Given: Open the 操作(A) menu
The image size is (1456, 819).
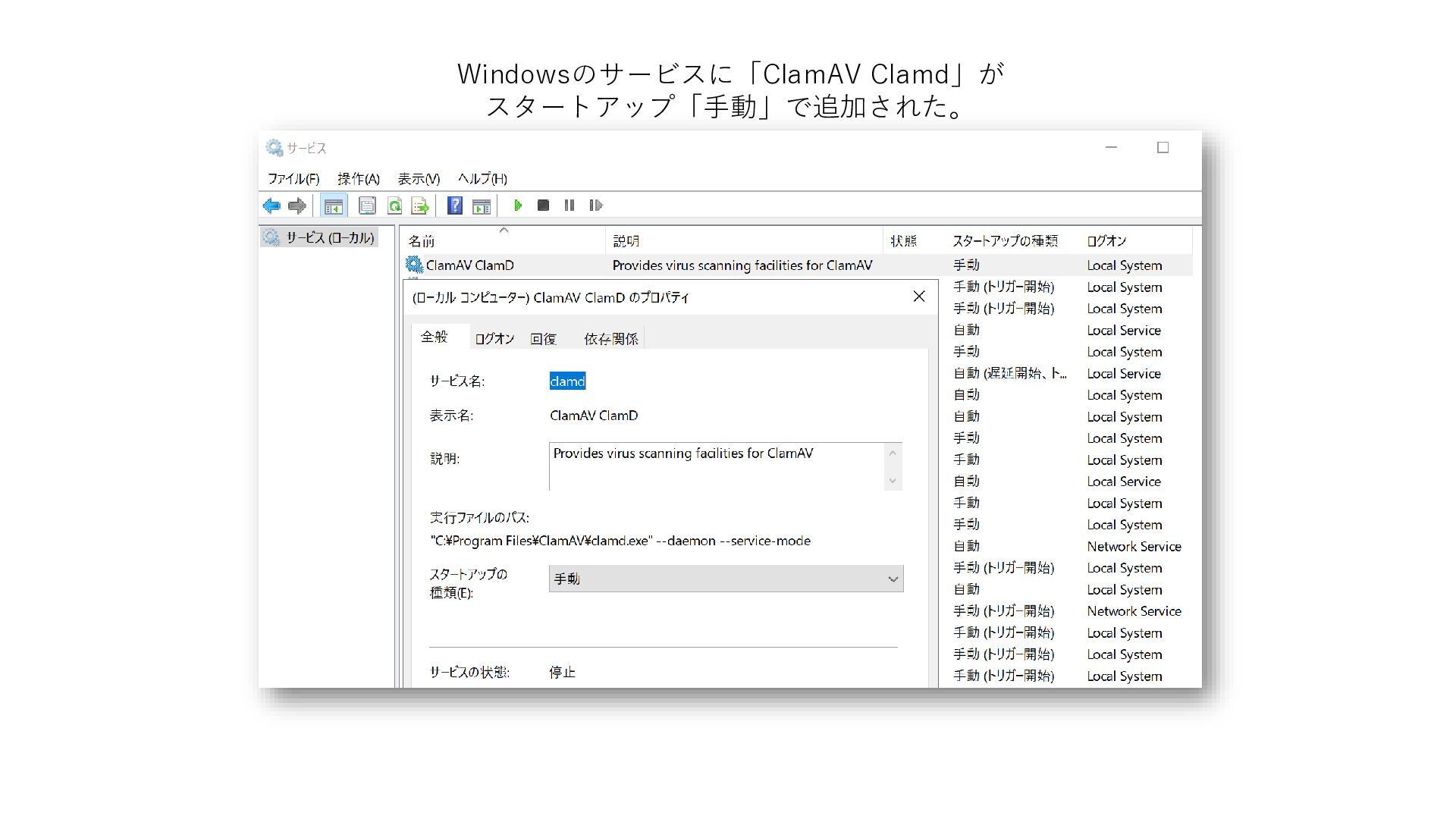Looking at the screenshot, I should pyautogui.click(x=358, y=179).
